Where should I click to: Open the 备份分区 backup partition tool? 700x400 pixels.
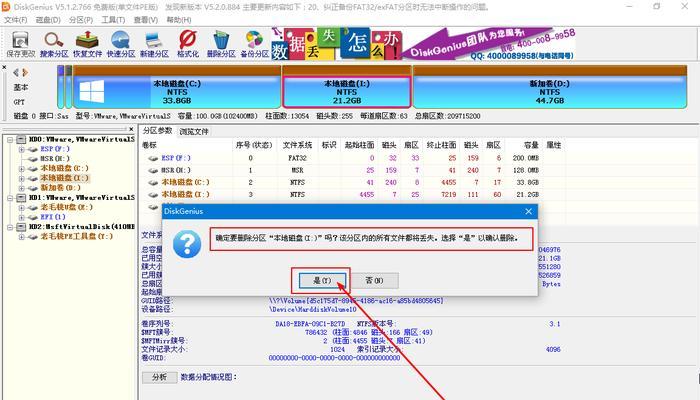point(254,44)
